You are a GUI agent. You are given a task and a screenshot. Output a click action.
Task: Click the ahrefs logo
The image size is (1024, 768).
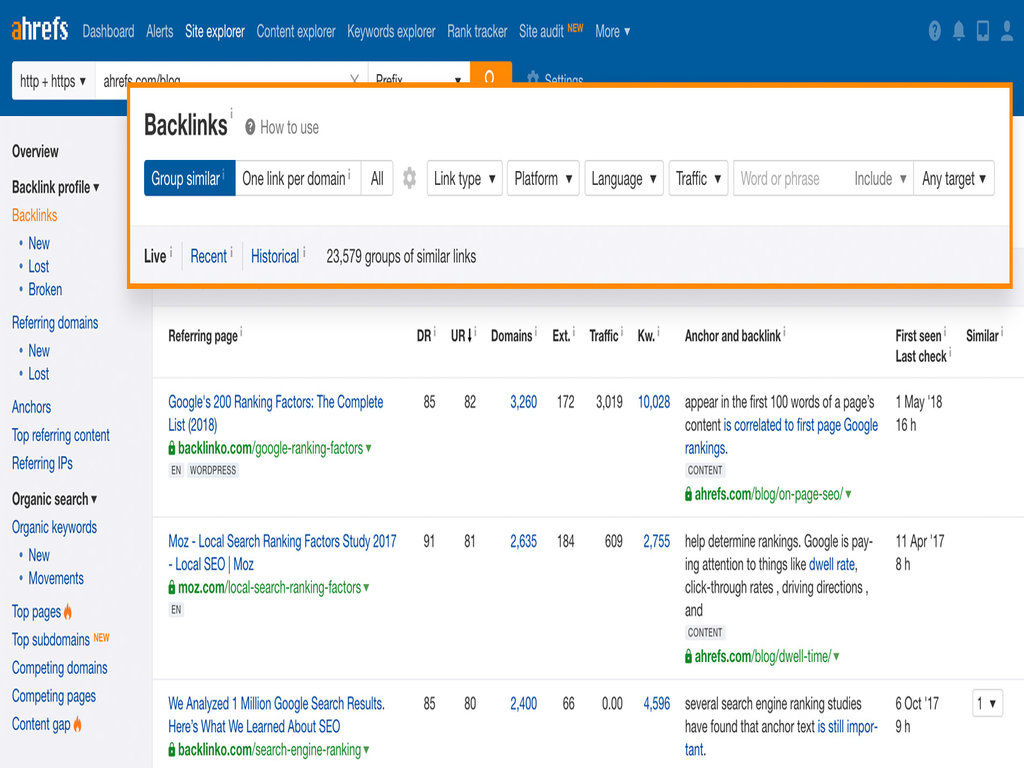39,30
